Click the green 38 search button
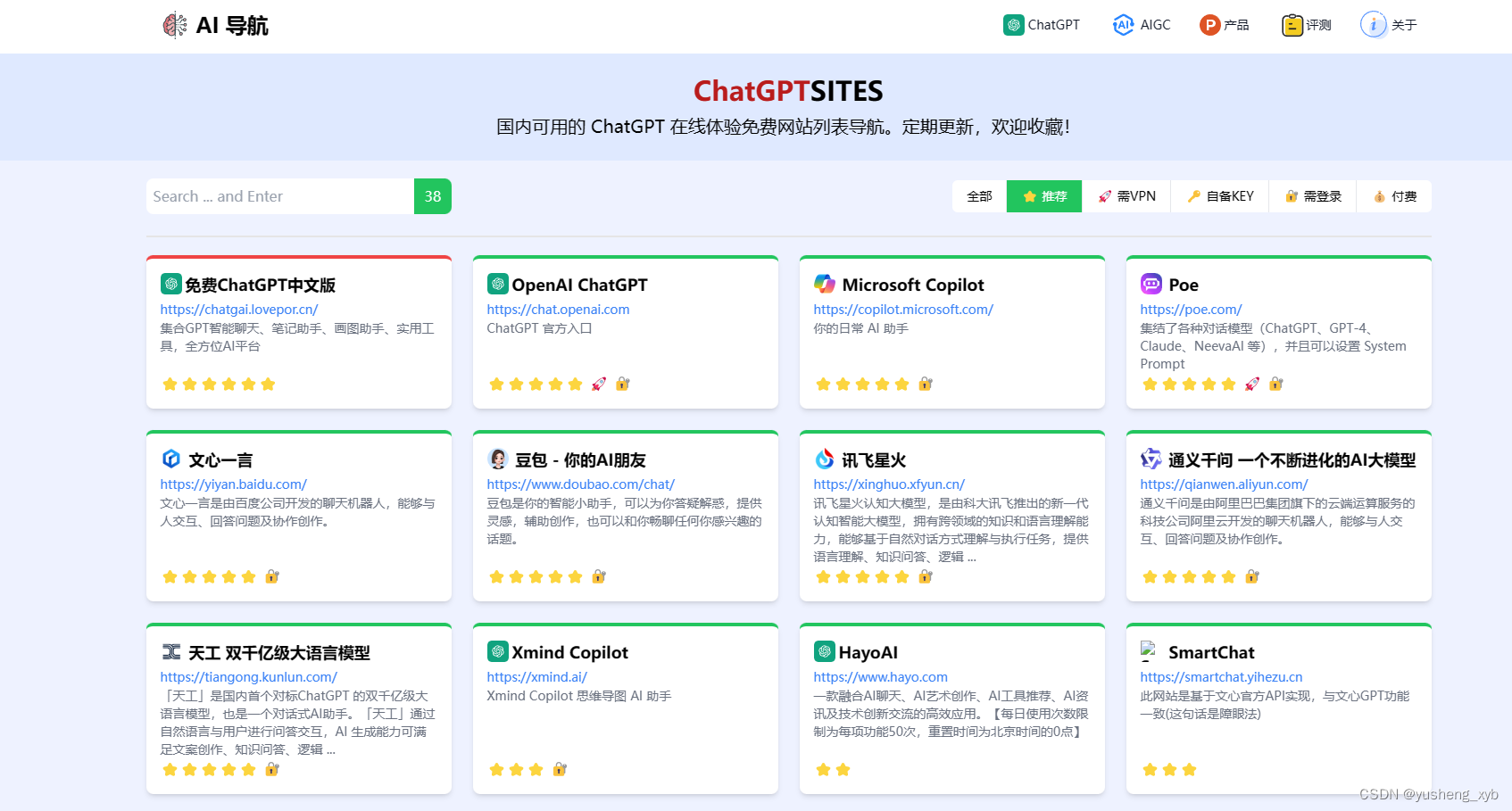 pyautogui.click(x=432, y=195)
